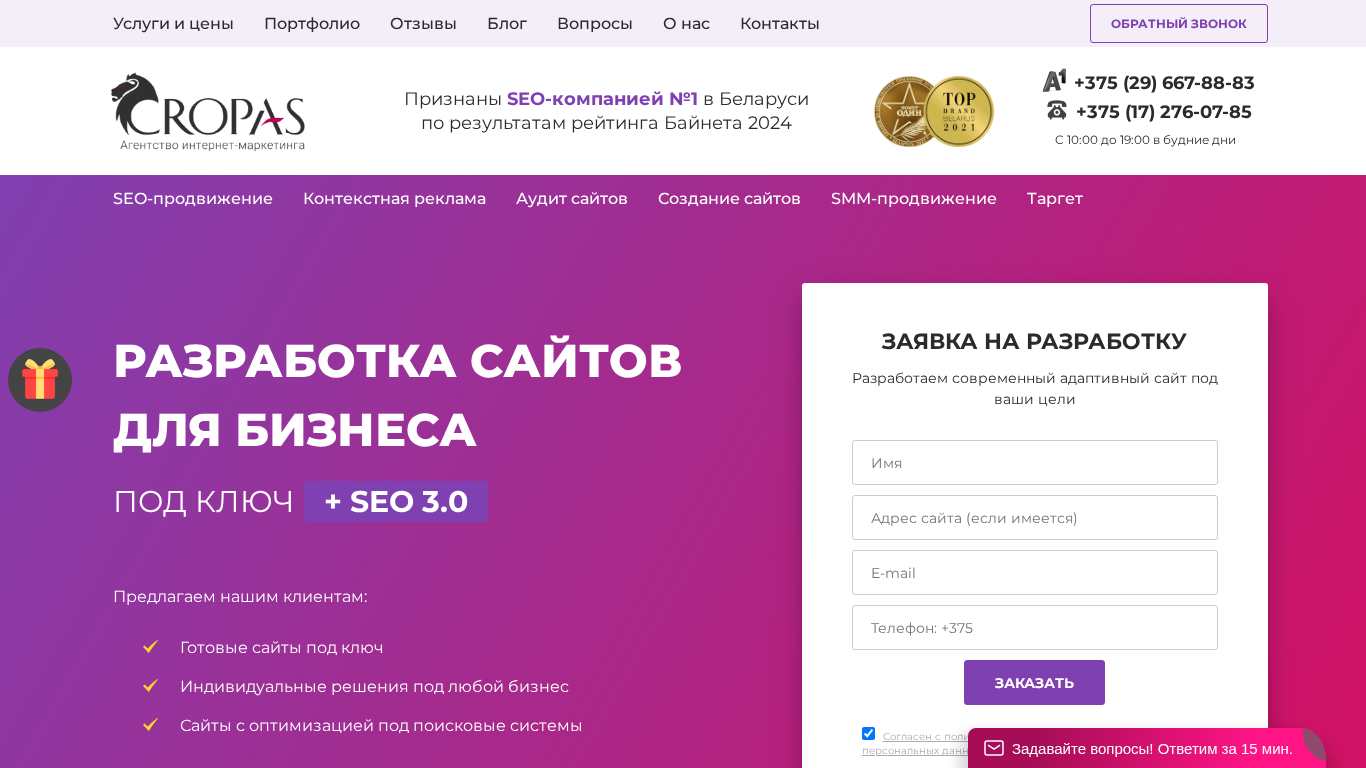This screenshot has height=768, width=1366.
Task: Select 'Создание сайтов' in the services bar
Action: (729, 199)
